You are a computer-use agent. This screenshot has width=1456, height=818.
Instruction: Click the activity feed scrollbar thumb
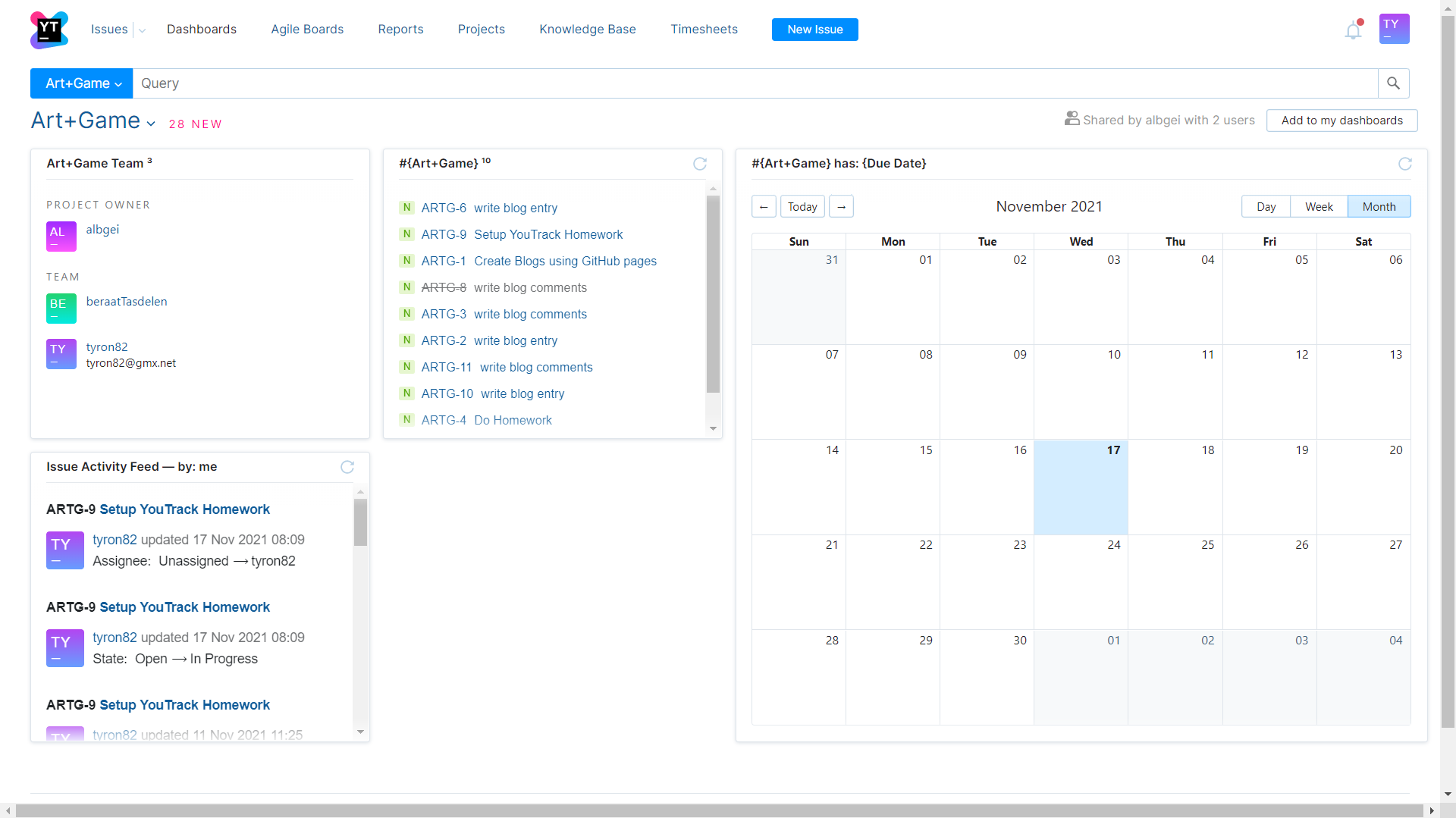click(360, 522)
